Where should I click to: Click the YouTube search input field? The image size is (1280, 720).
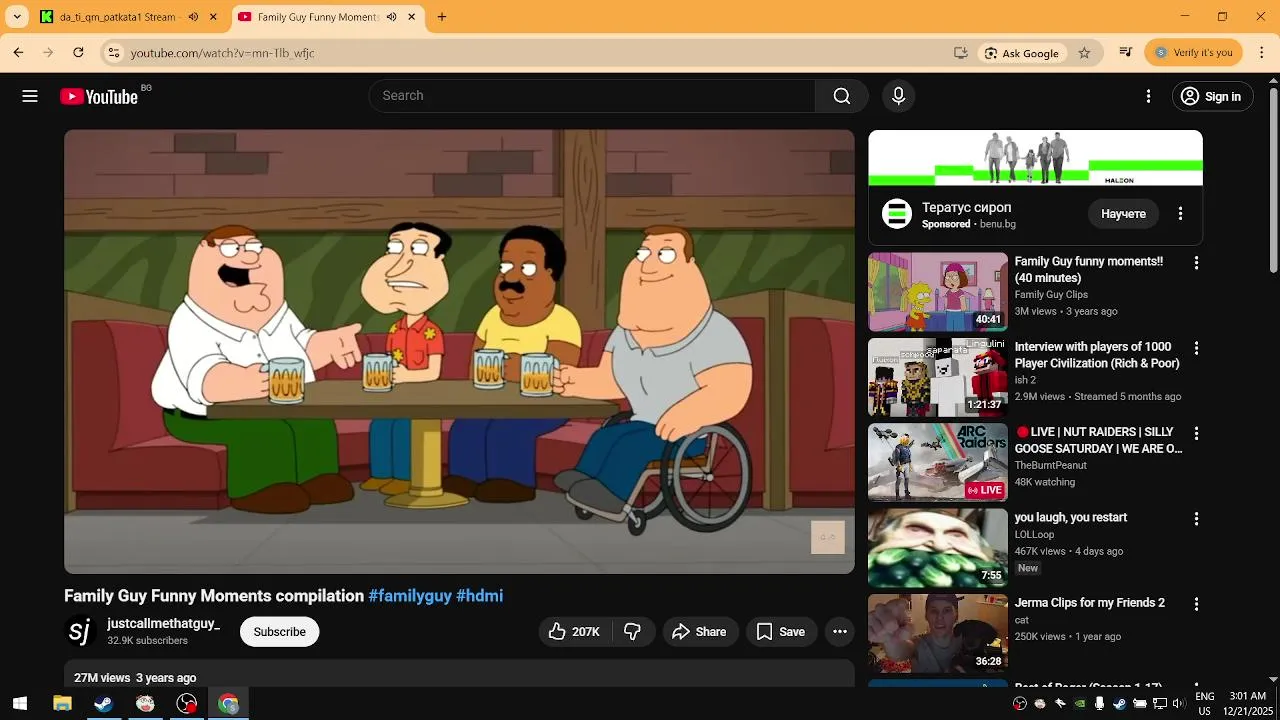pyautogui.click(x=592, y=96)
